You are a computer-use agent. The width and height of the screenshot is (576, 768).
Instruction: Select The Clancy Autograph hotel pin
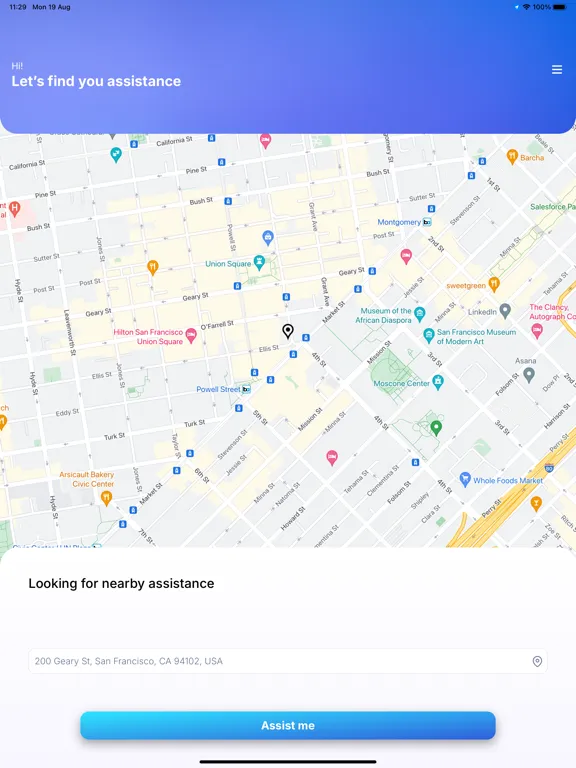tap(537, 331)
